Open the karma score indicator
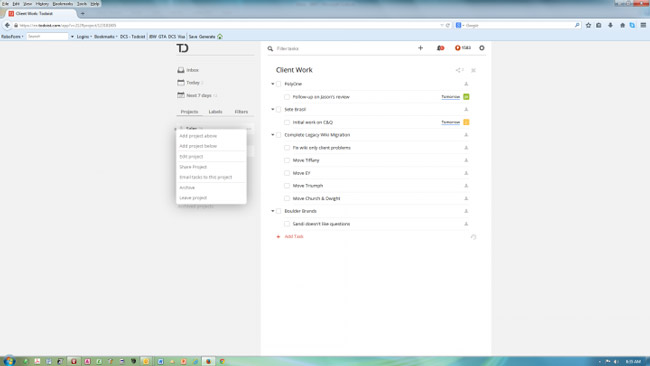Viewport: 650px width, 366px height. pos(463,48)
